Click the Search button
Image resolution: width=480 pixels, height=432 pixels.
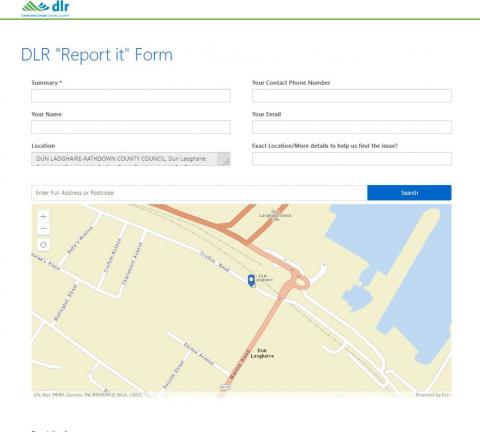click(409, 193)
